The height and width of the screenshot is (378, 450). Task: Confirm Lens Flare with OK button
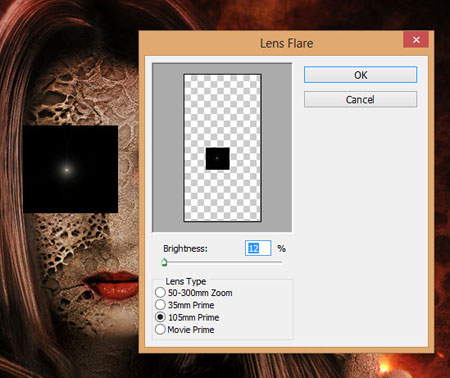pos(360,75)
